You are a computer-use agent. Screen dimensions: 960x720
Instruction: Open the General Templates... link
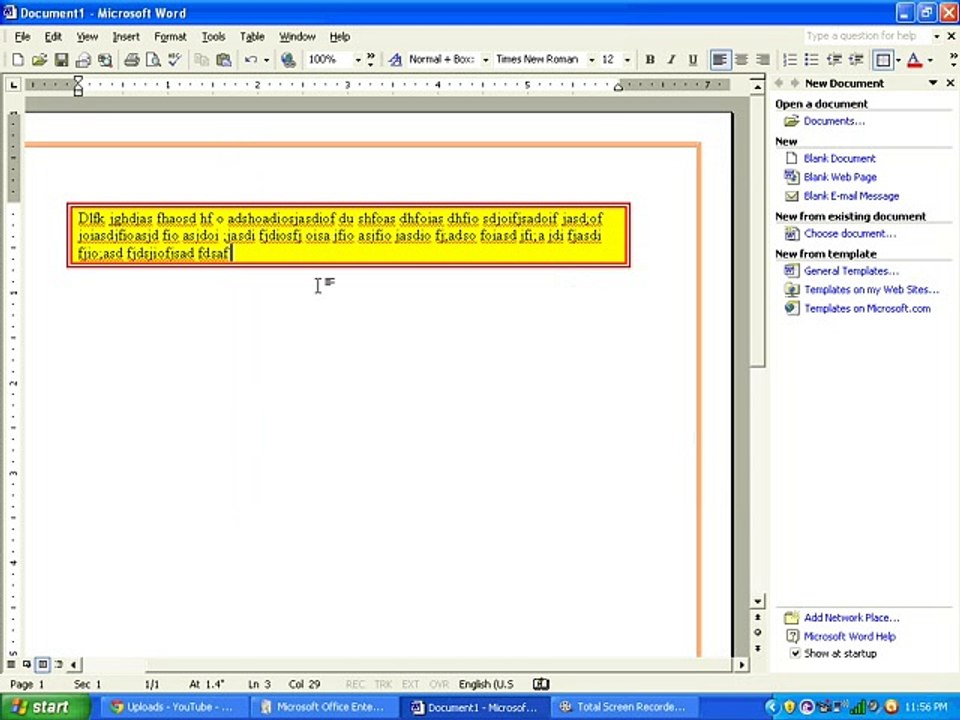click(x=851, y=271)
